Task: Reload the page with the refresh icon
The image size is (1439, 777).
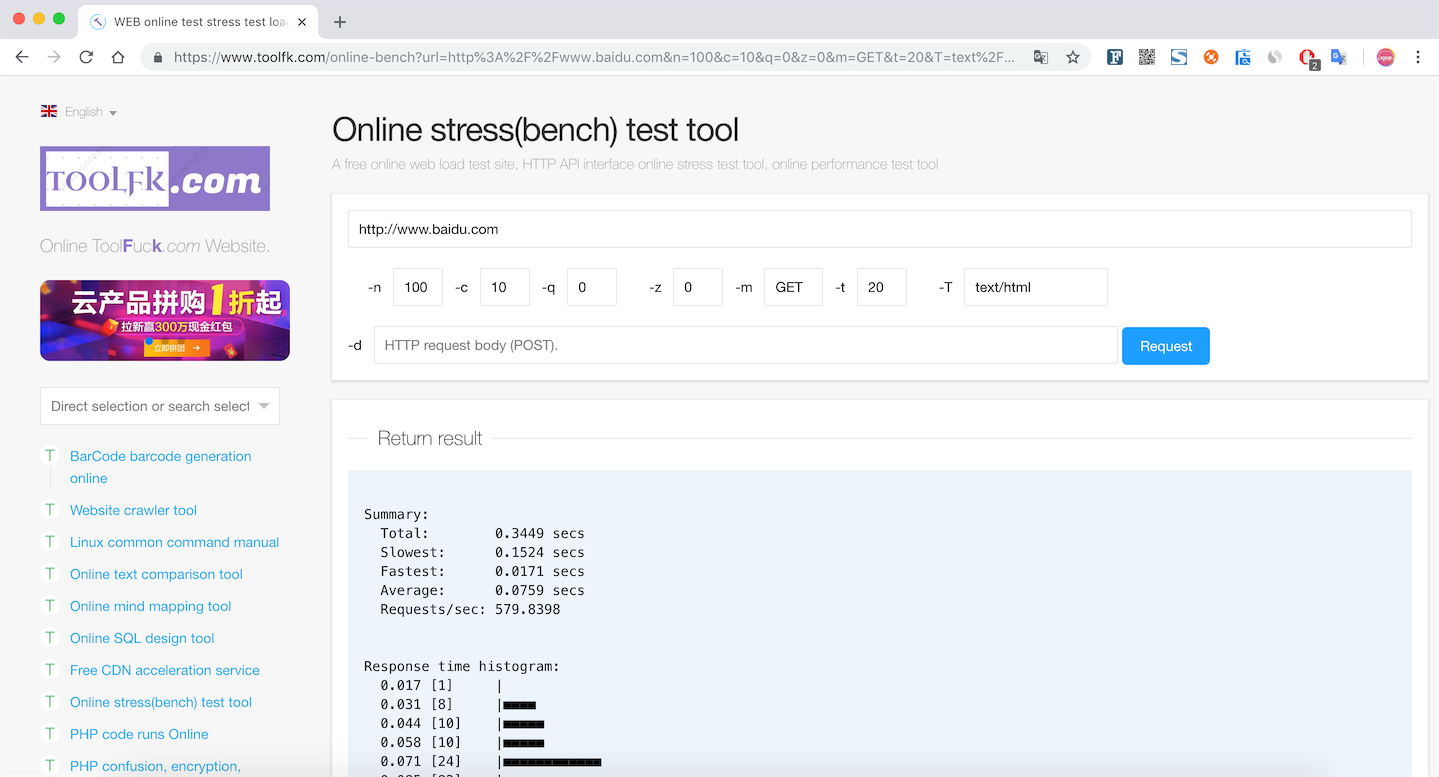Action: (86, 57)
